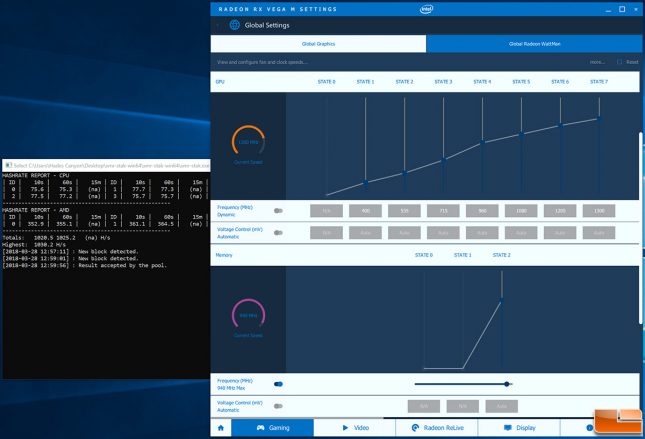The width and height of the screenshot is (645, 439).
Task: Click 'HASHRATE REPORT - AMD' console line
Action: coord(36,210)
